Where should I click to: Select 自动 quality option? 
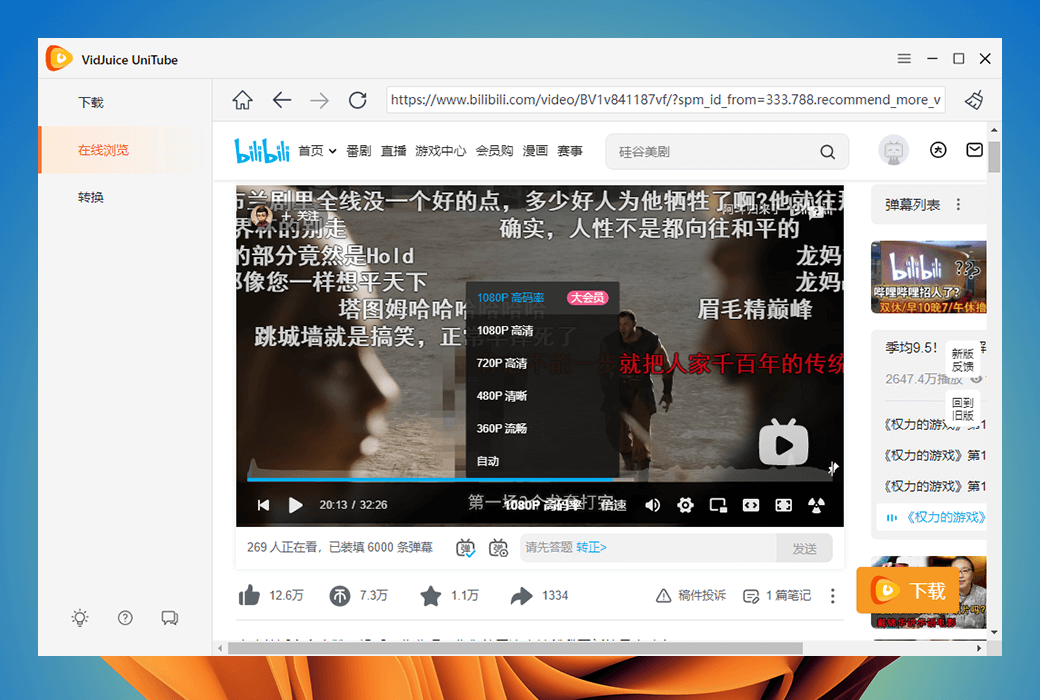(x=543, y=460)
